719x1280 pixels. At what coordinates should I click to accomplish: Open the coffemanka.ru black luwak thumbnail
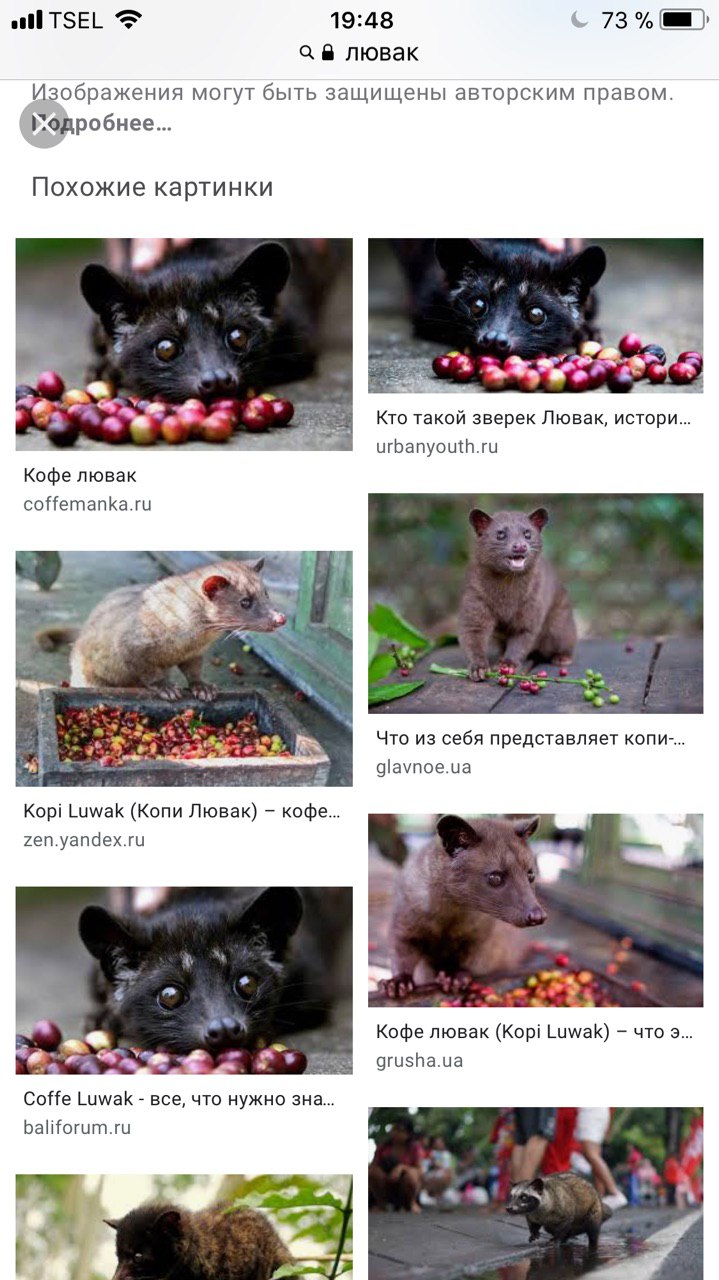(184, 344)
